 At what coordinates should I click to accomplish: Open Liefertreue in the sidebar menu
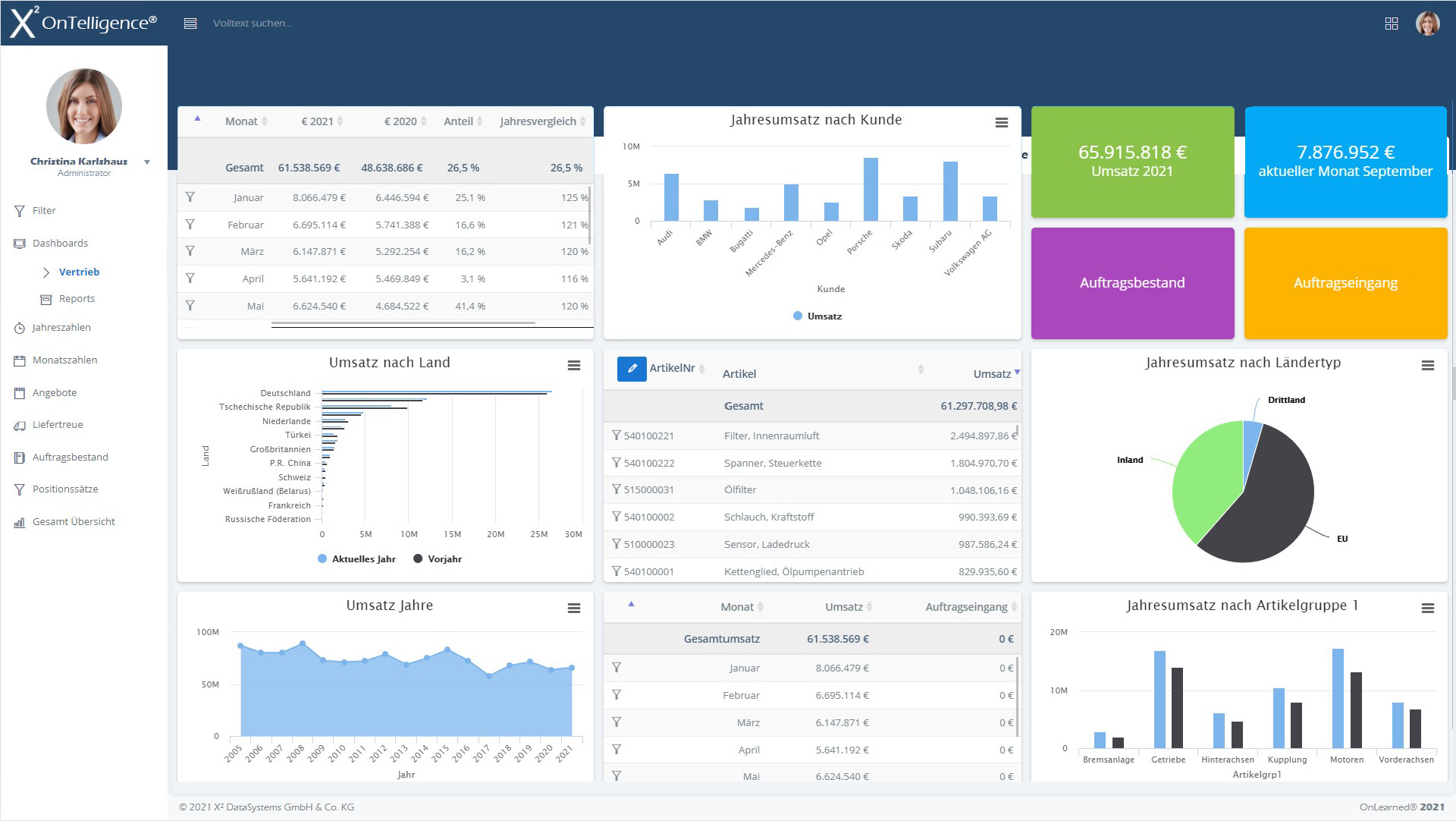(58, 425)
